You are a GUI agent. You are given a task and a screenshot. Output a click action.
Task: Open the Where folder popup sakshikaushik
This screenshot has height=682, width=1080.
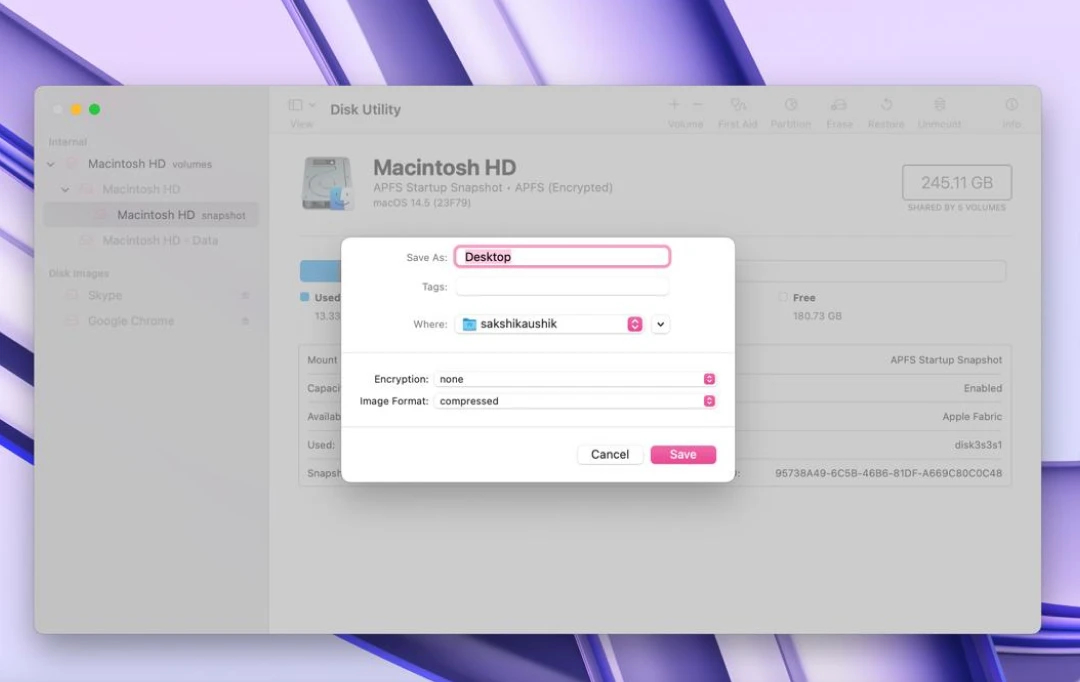[x=549, y=324]
